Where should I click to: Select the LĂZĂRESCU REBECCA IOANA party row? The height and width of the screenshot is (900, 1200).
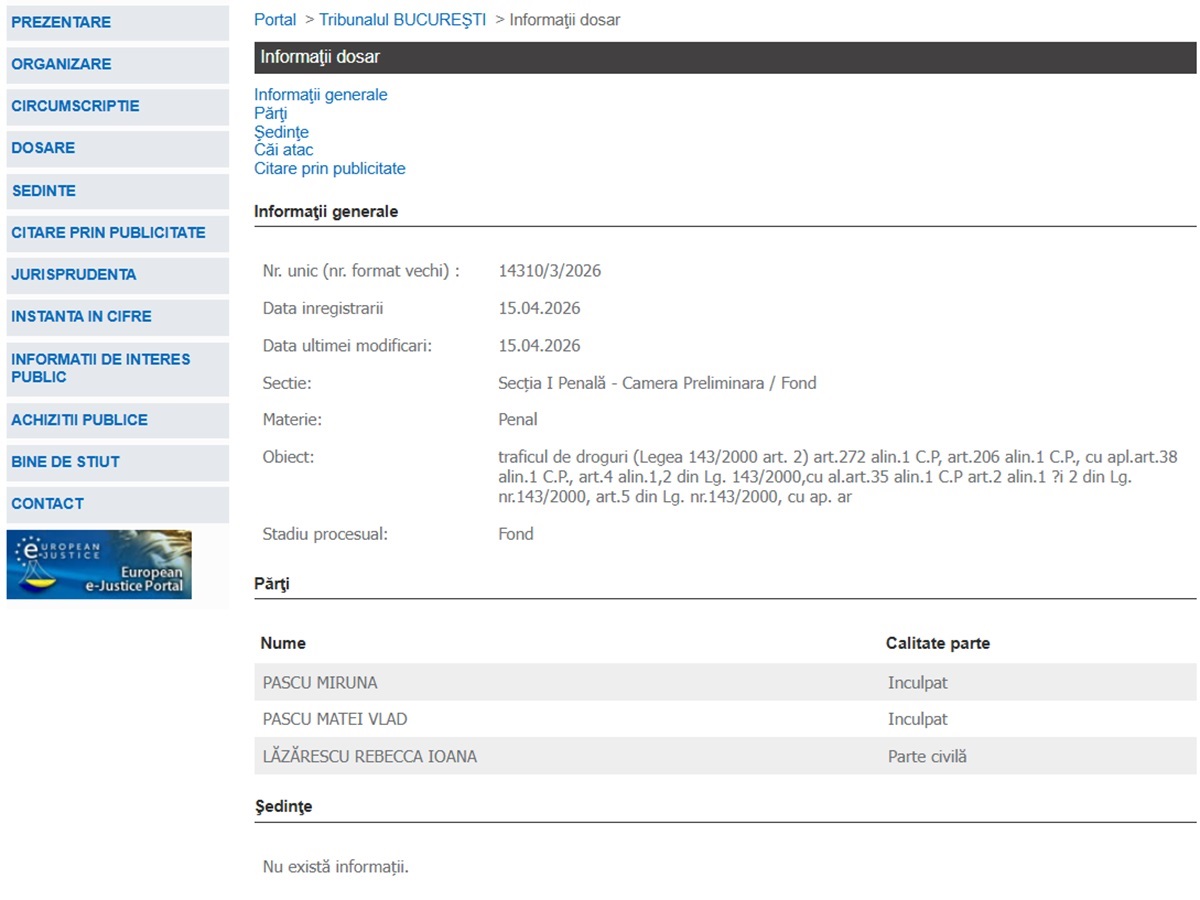click(x=725, y=756)
